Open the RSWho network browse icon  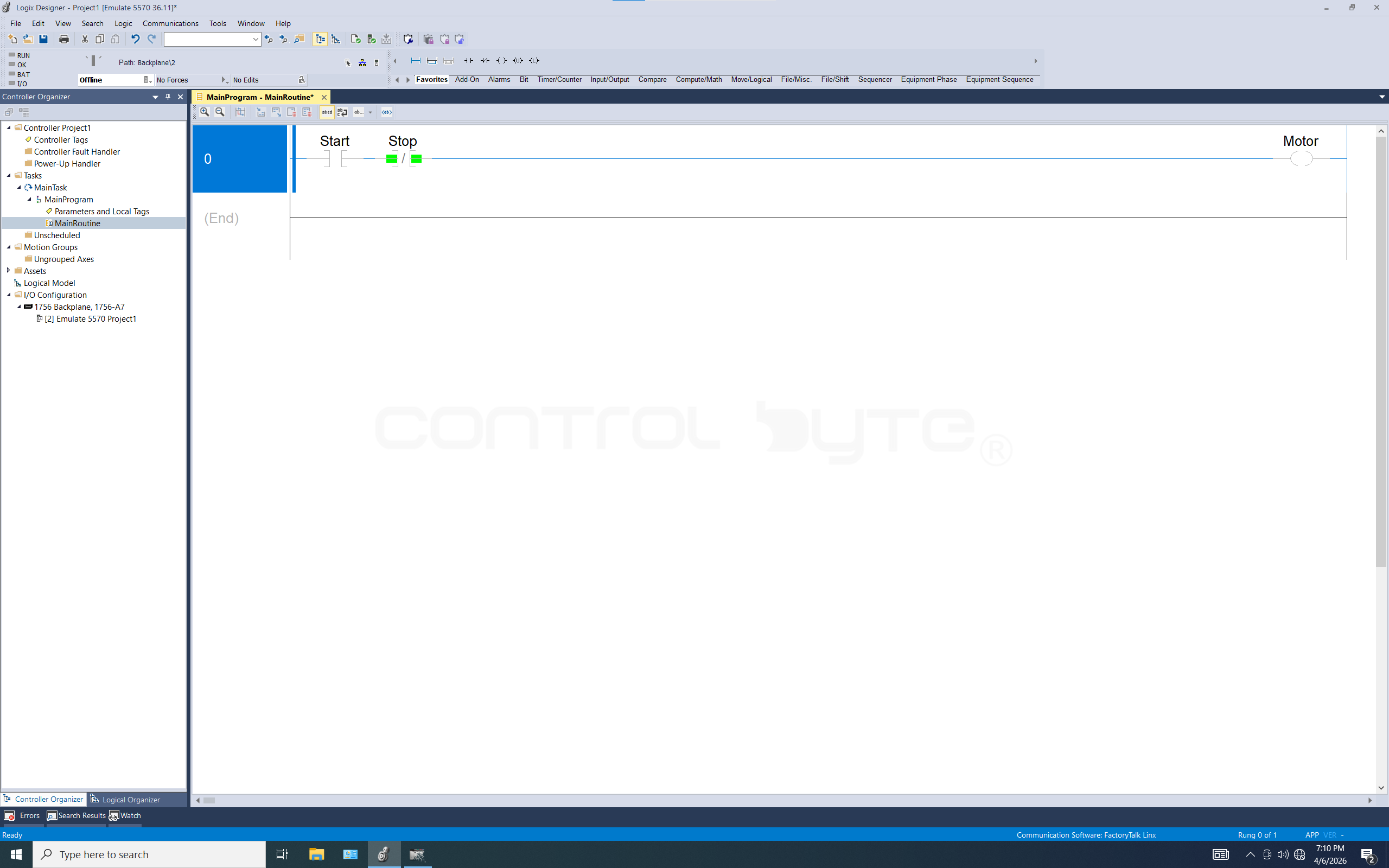click(362, 62)
